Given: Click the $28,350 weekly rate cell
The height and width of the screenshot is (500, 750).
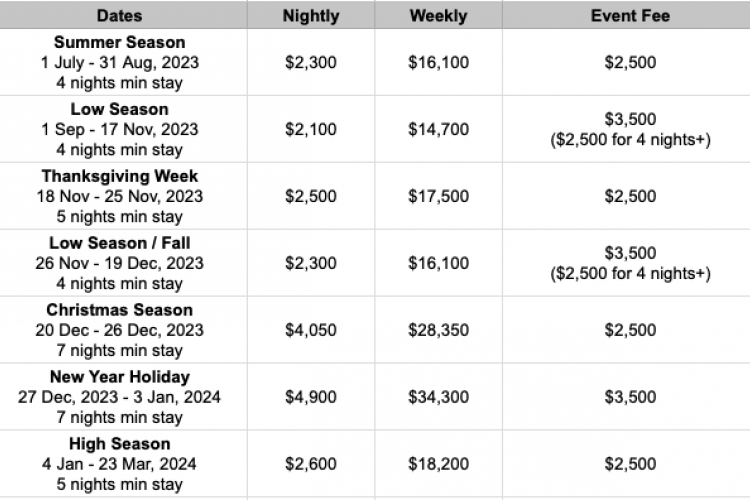Looking at the screenshot, I should click(x=438, y=330).
